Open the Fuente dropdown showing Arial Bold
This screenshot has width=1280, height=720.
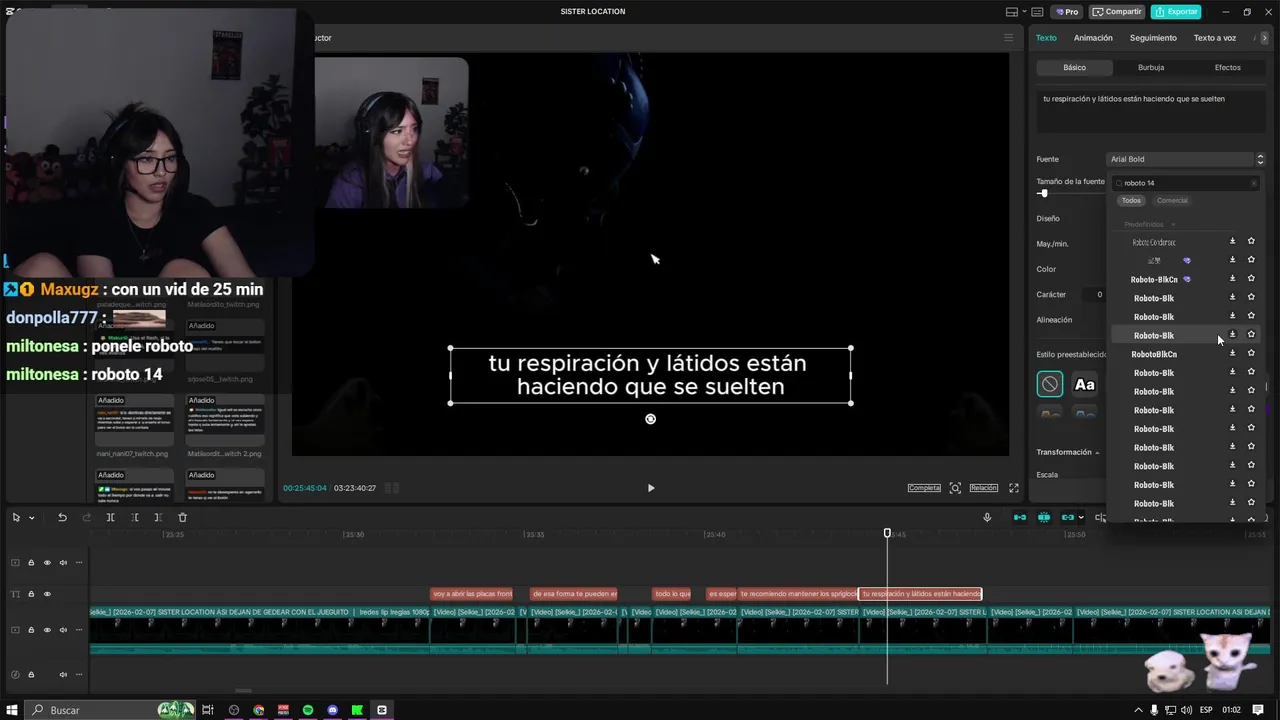[x=1186, y=159]
